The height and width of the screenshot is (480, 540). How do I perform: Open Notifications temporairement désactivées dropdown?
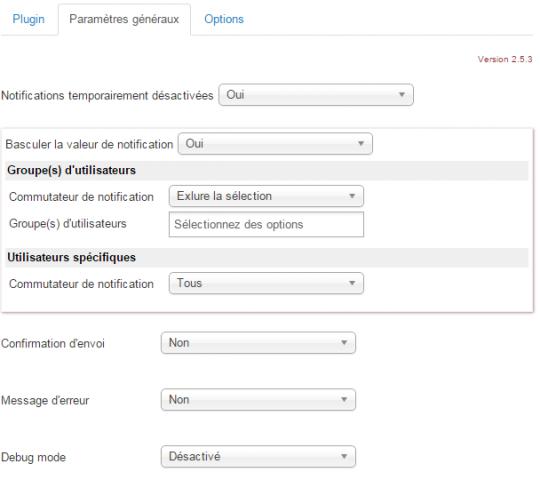pos(316,95)
